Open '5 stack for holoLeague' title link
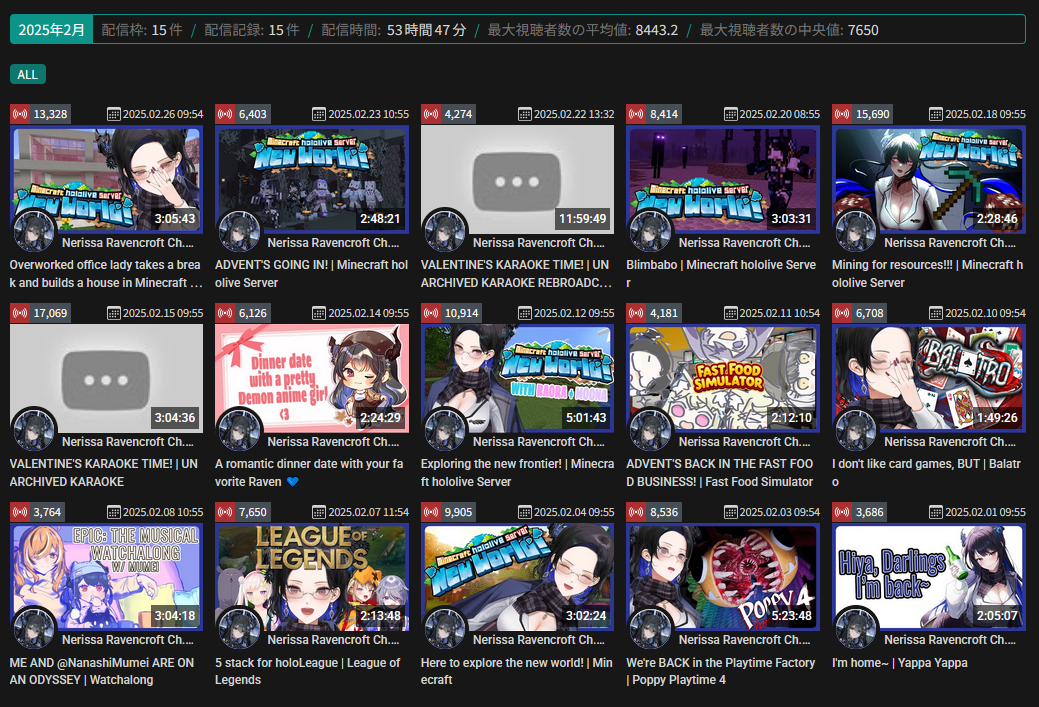1039x707 pixels. pyautogui.click(x=307, y=671)
